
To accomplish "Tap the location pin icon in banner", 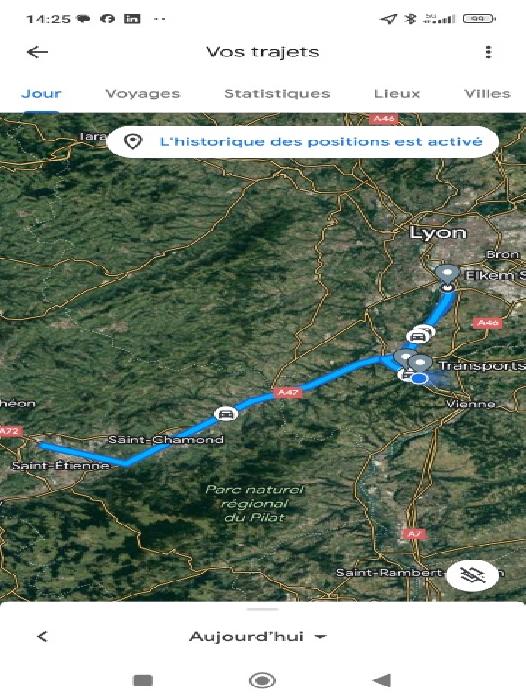I will (x=133, y=142).
